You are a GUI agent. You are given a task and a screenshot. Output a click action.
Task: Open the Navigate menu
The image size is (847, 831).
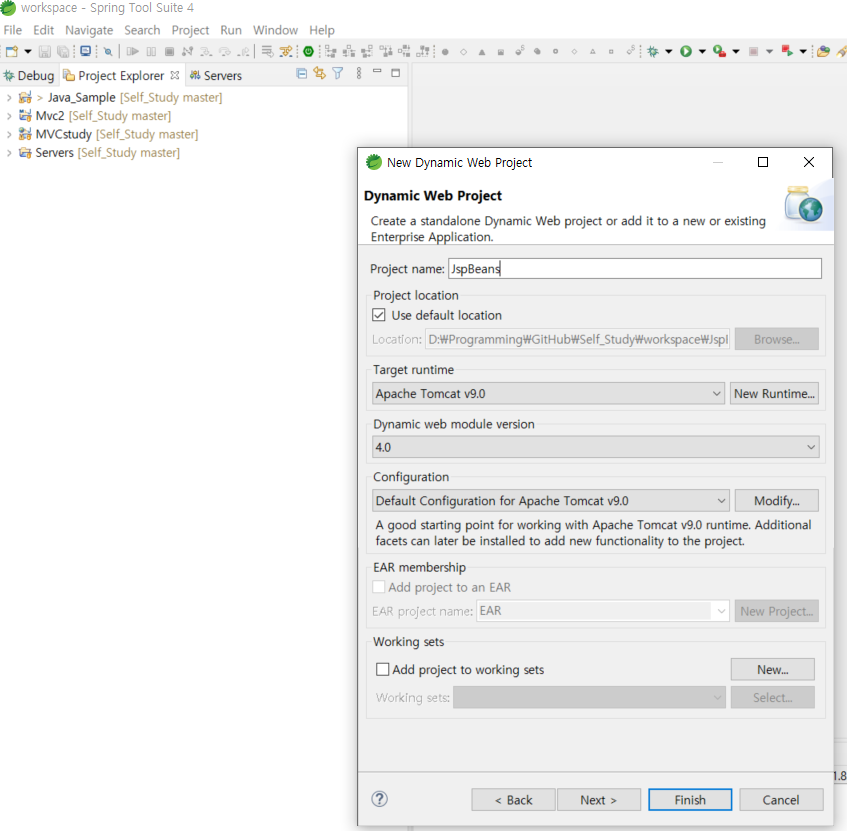pyautogui.click(x=89, y=30)
